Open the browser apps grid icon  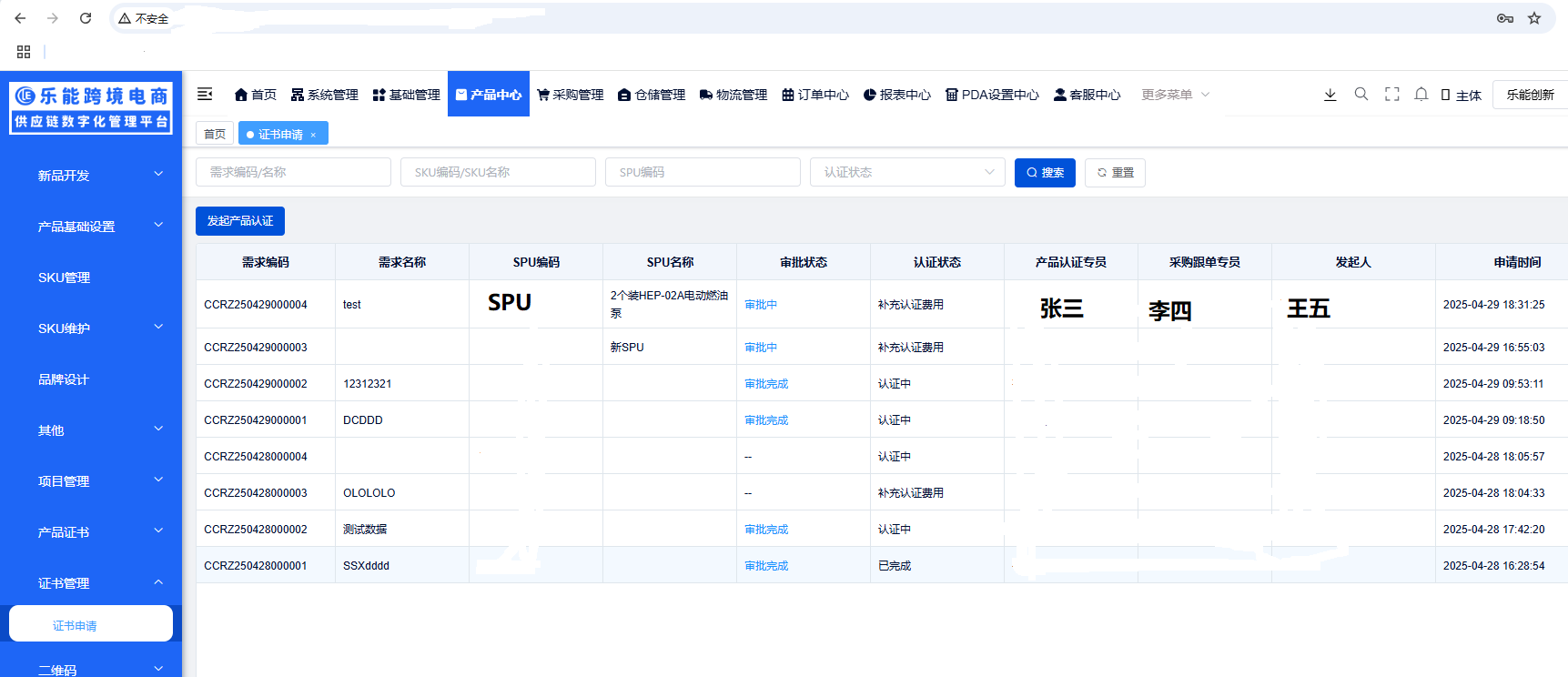click(24, 52)
